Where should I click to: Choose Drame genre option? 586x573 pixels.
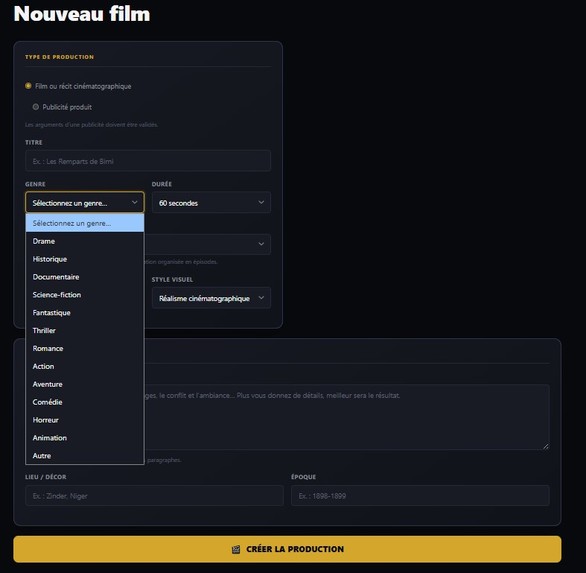pos(85,241)
